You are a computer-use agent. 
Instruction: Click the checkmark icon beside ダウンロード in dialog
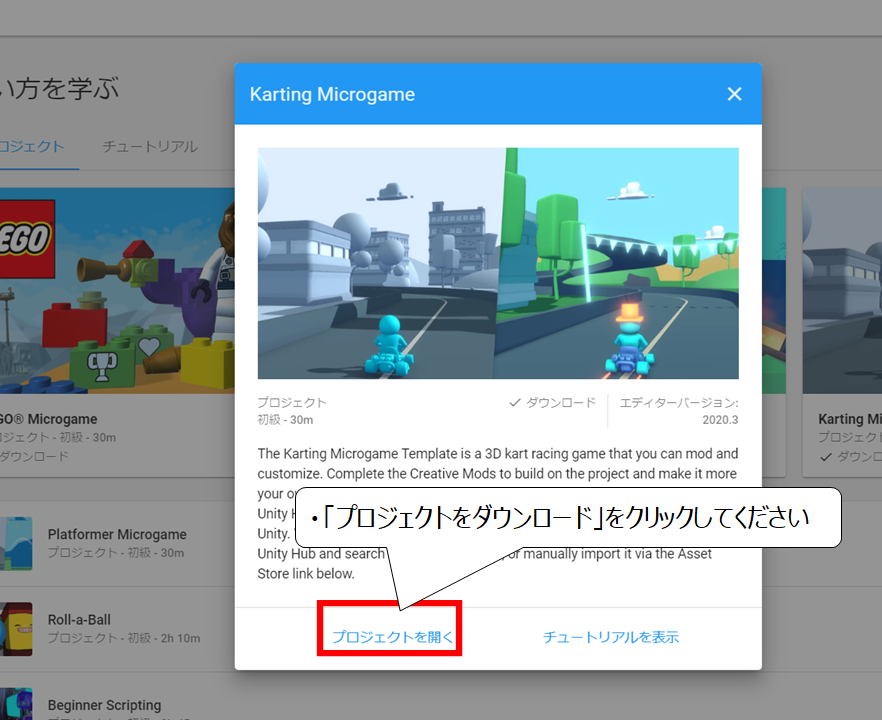[514, 403]
